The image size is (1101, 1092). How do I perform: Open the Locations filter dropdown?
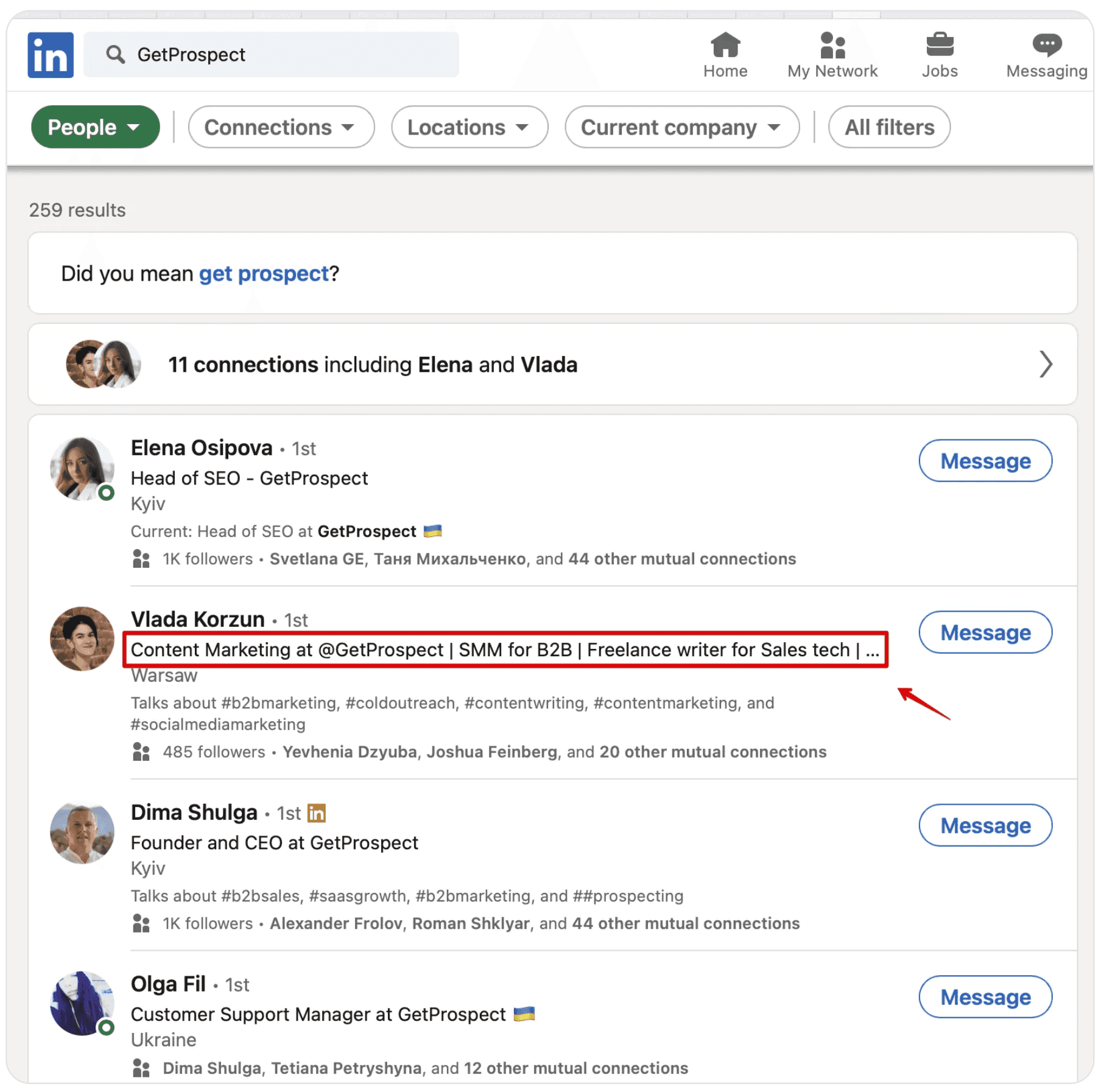(469, 127)
